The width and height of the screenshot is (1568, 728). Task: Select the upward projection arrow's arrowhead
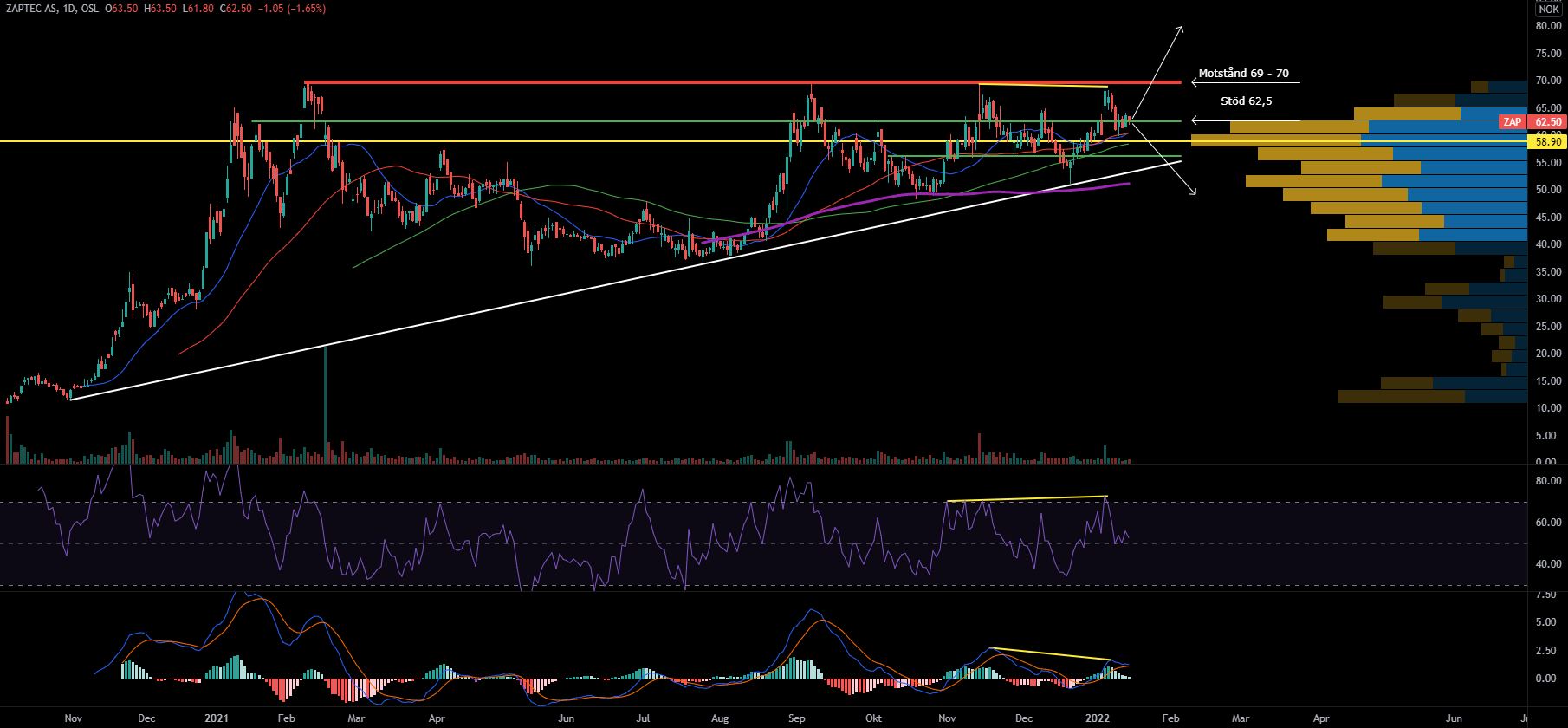point(1180,30)
